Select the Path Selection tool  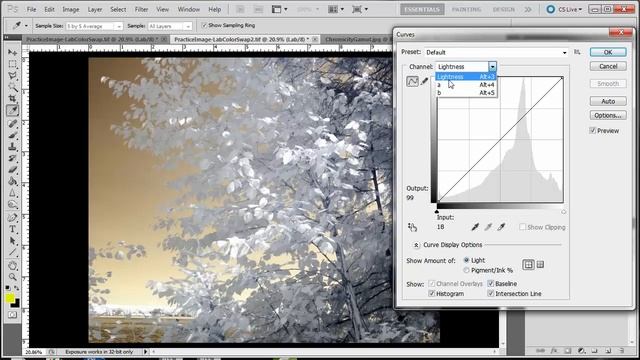click(12, 240)
